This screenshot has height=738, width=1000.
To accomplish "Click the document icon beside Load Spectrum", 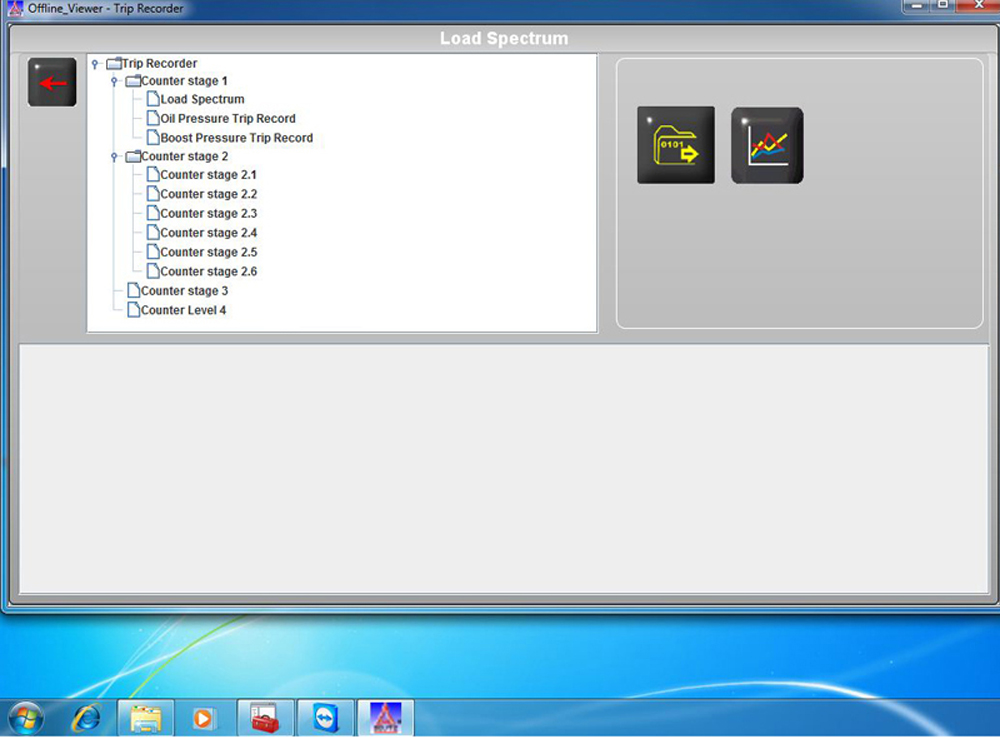I will [x=153, y=99].
